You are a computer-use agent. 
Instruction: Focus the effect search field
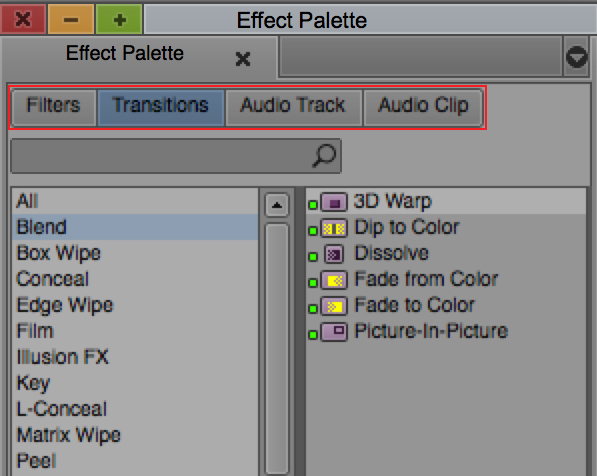pyautogui.click(x=176, y=156)
